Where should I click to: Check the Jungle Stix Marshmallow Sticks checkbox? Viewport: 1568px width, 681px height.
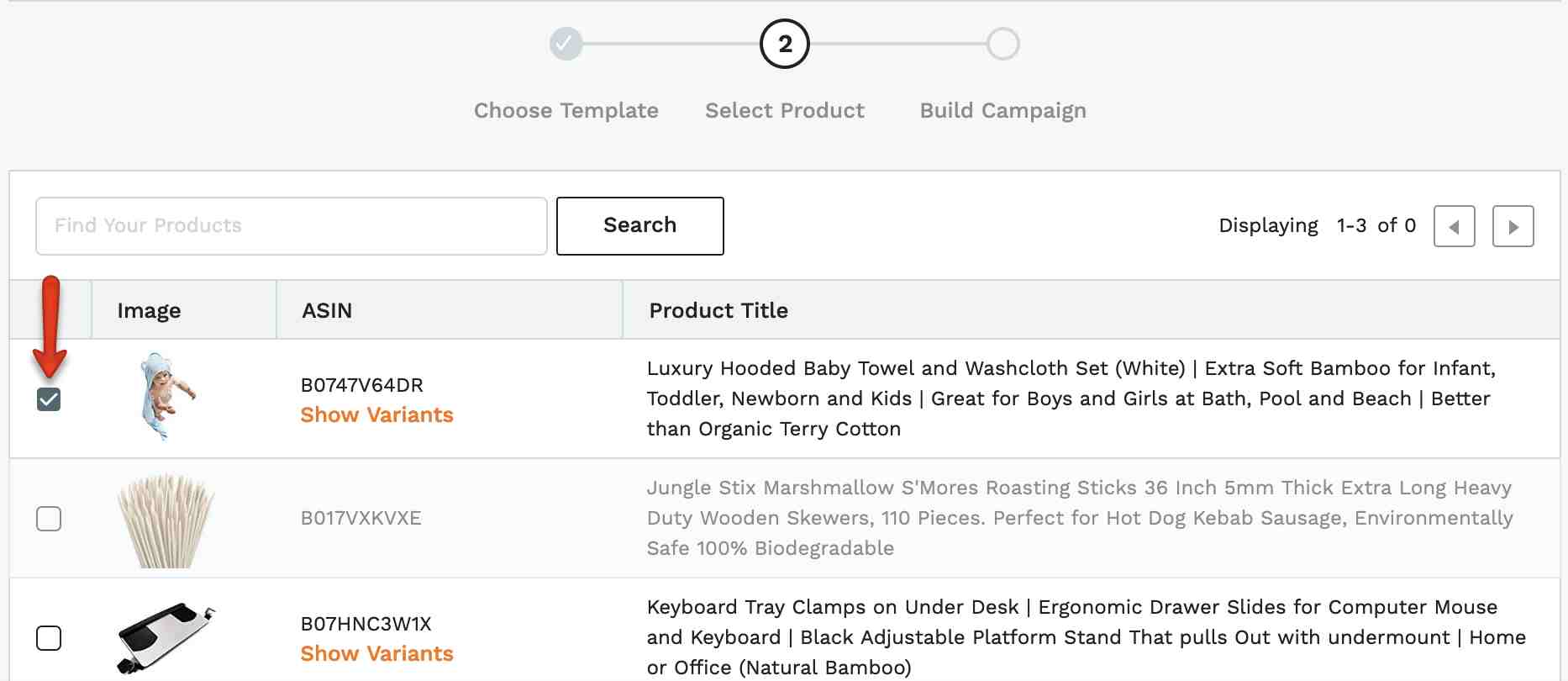point(49,519)
